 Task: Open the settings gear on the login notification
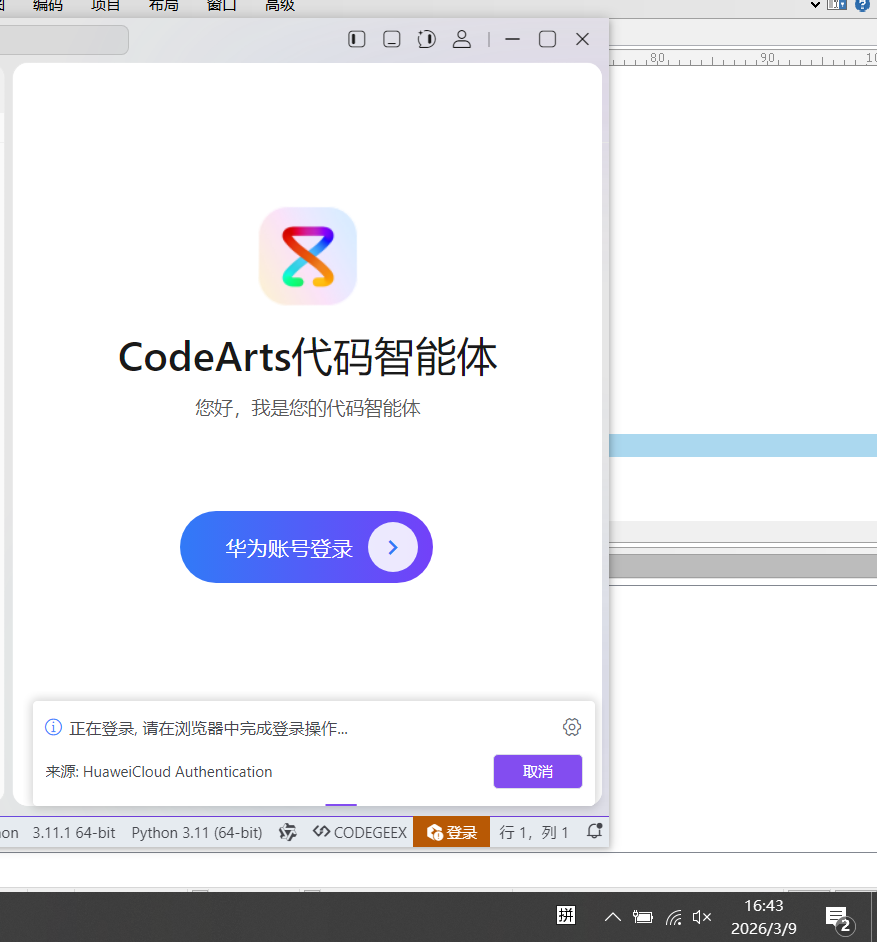click(571, 727)
